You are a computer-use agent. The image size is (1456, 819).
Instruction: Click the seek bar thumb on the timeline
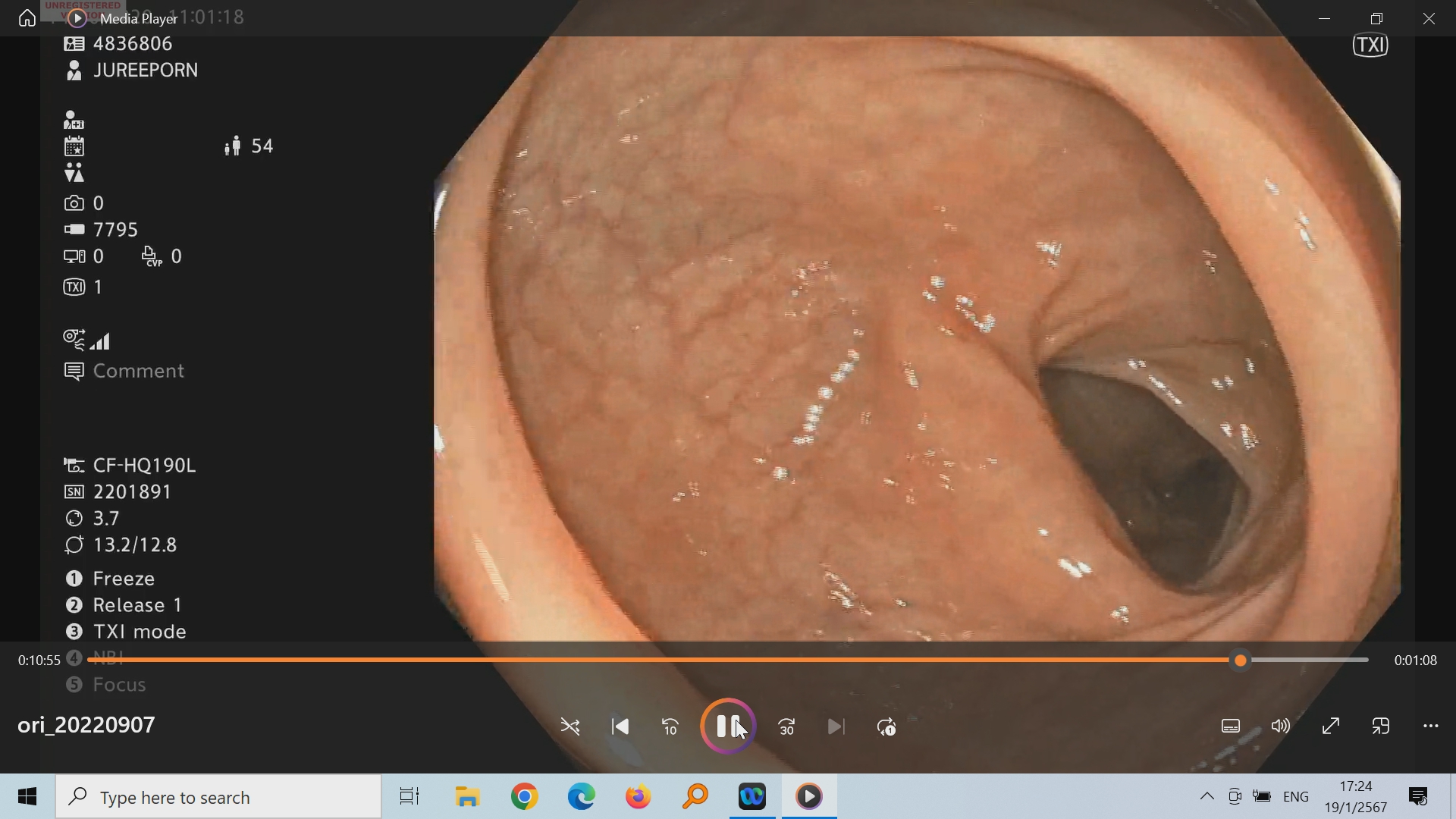1241,661
